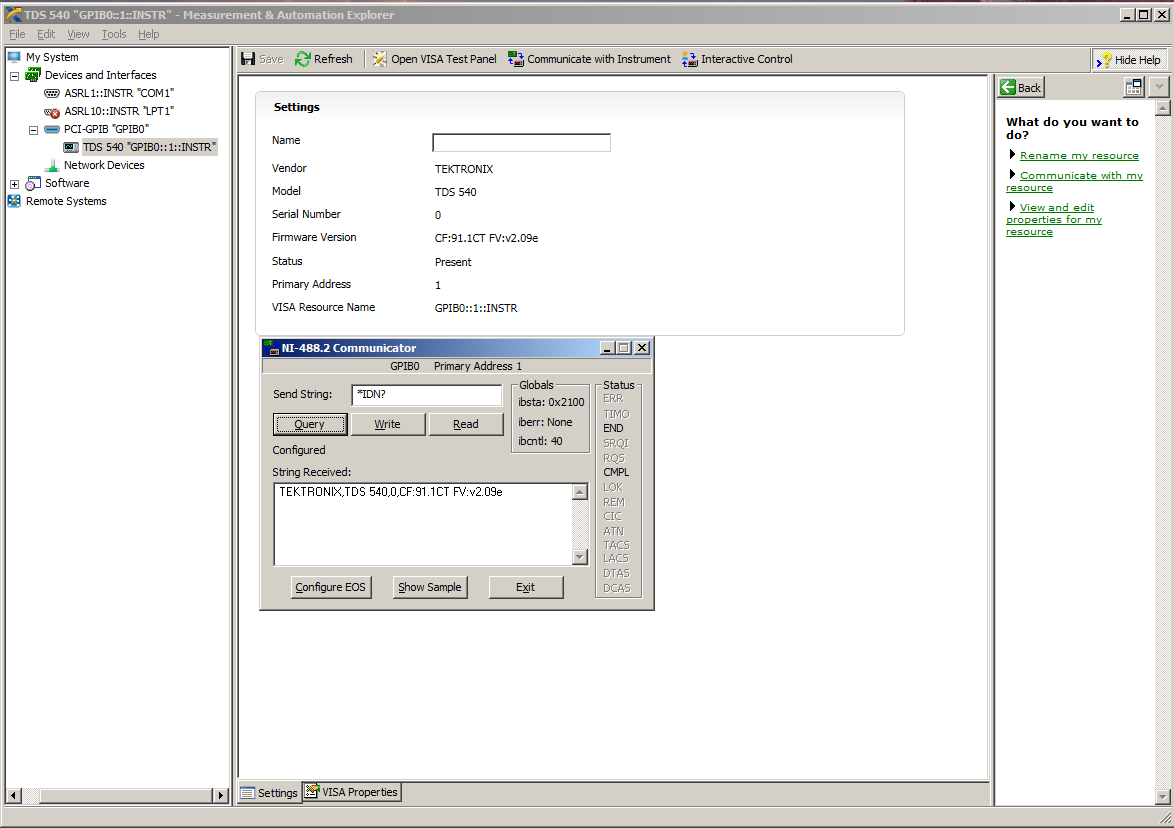Collapse the PCI-GPIB "GPIB0" node
Screen dimensions: 1174x828
[x=33, y=130]
